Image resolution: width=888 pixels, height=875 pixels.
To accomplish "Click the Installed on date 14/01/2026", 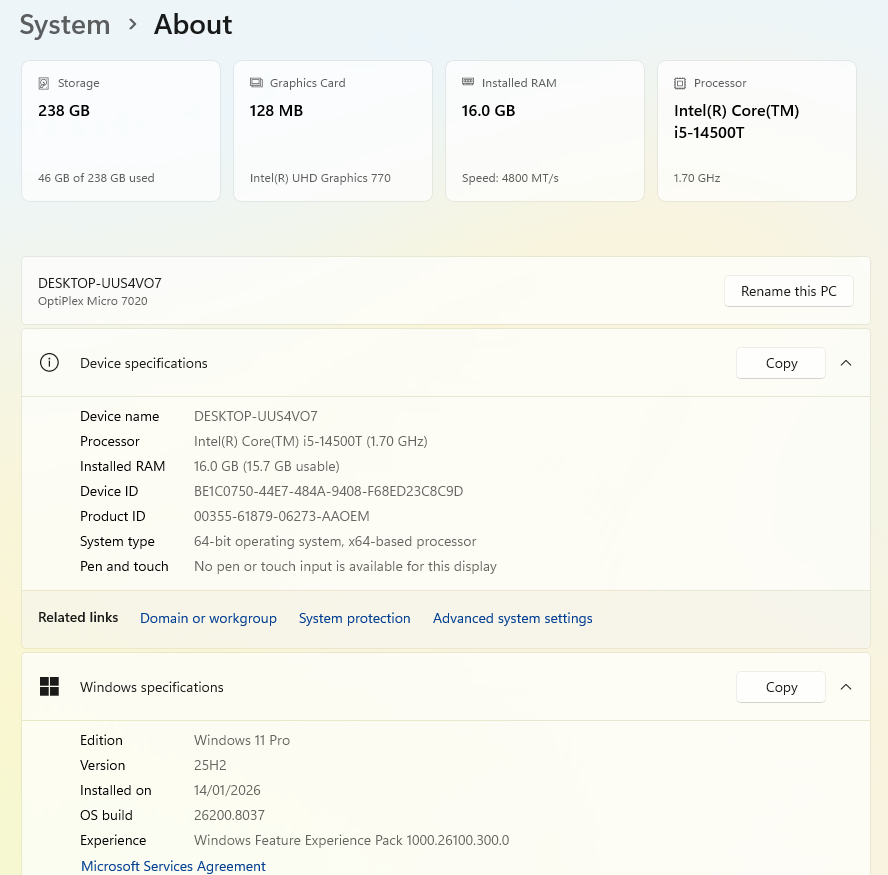I will click(x=227, y=790).
